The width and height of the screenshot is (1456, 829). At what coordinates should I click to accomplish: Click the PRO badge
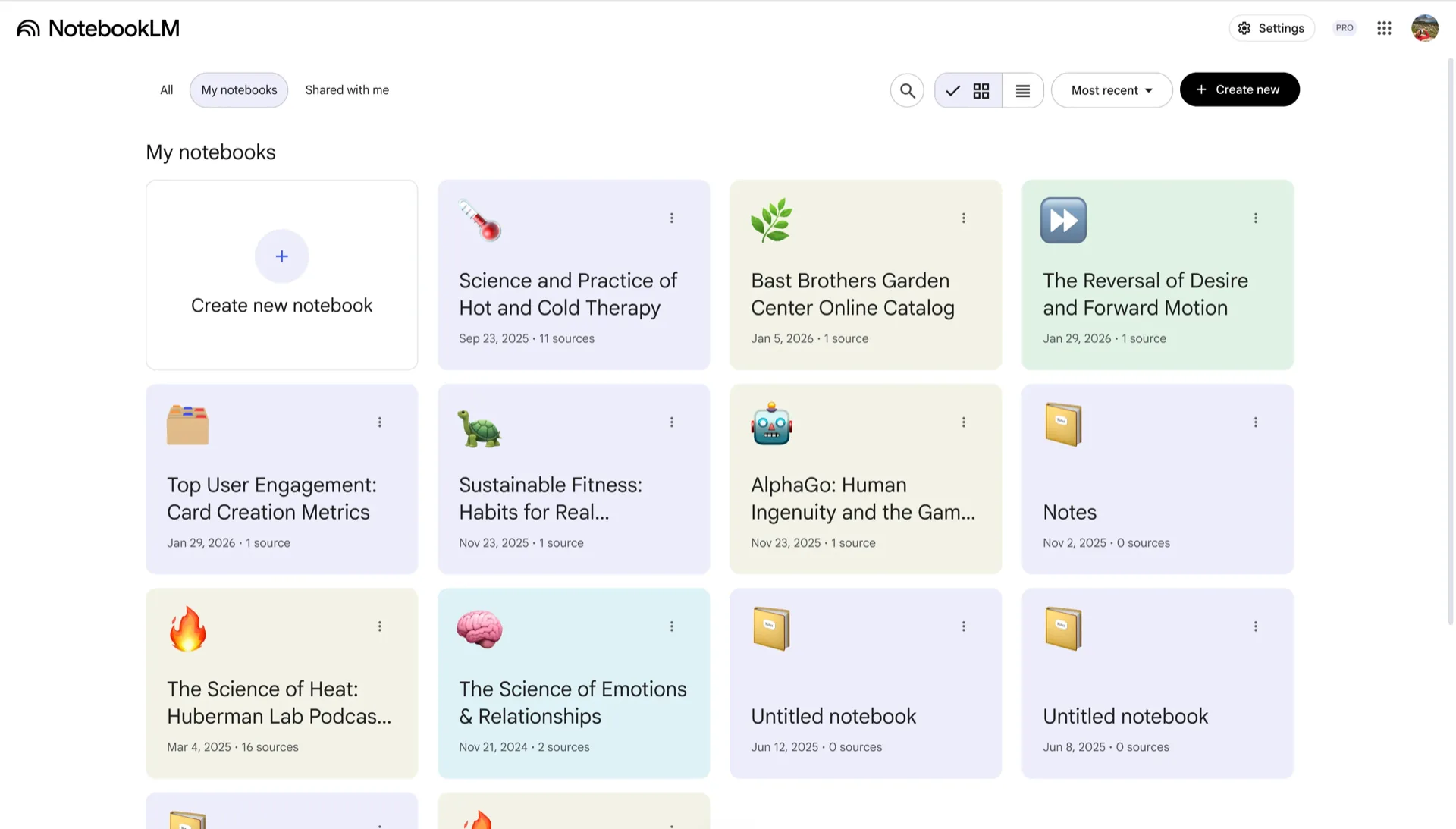[x=1345, y=28]
